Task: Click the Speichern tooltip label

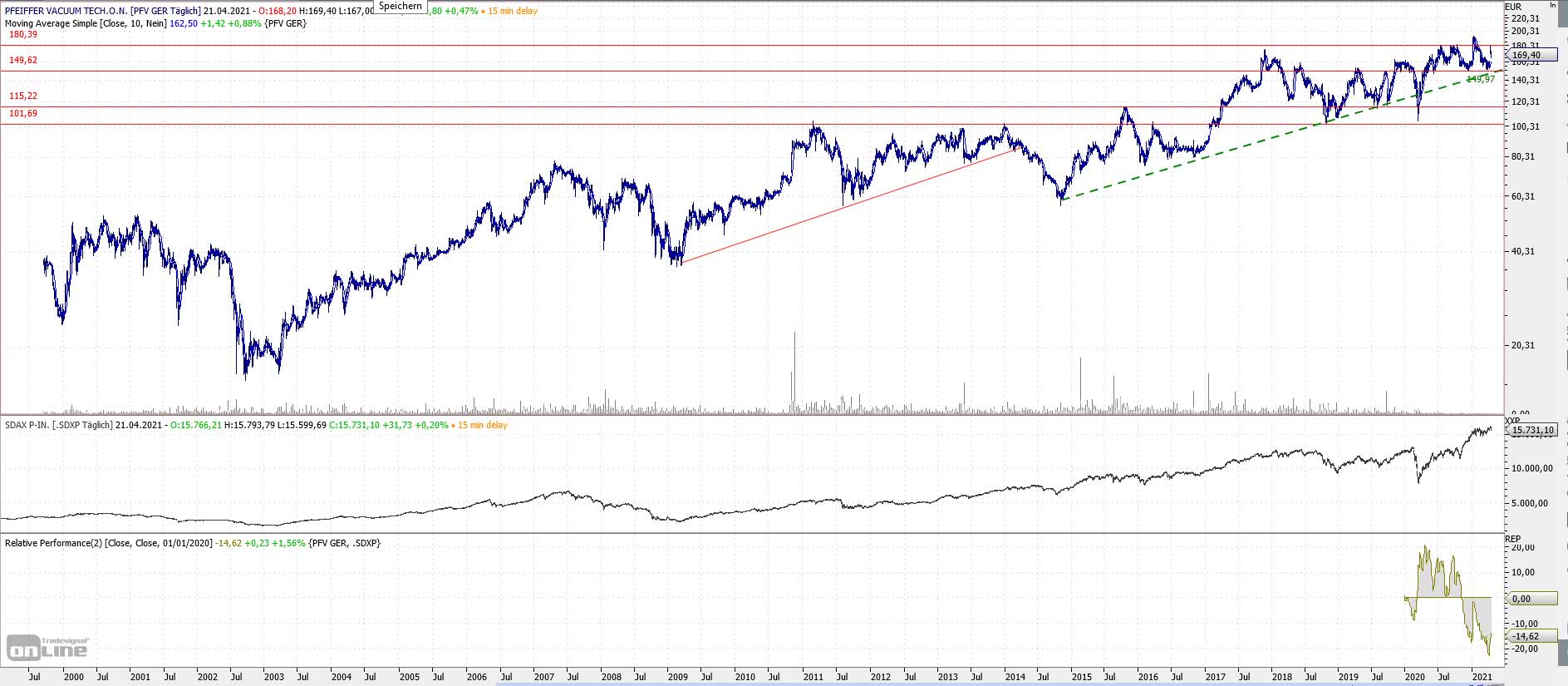Action: [x=401, y=6]
